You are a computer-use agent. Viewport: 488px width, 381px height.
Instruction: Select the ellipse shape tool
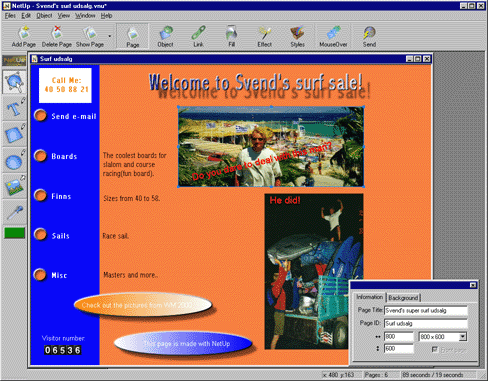tap(14, 160)
